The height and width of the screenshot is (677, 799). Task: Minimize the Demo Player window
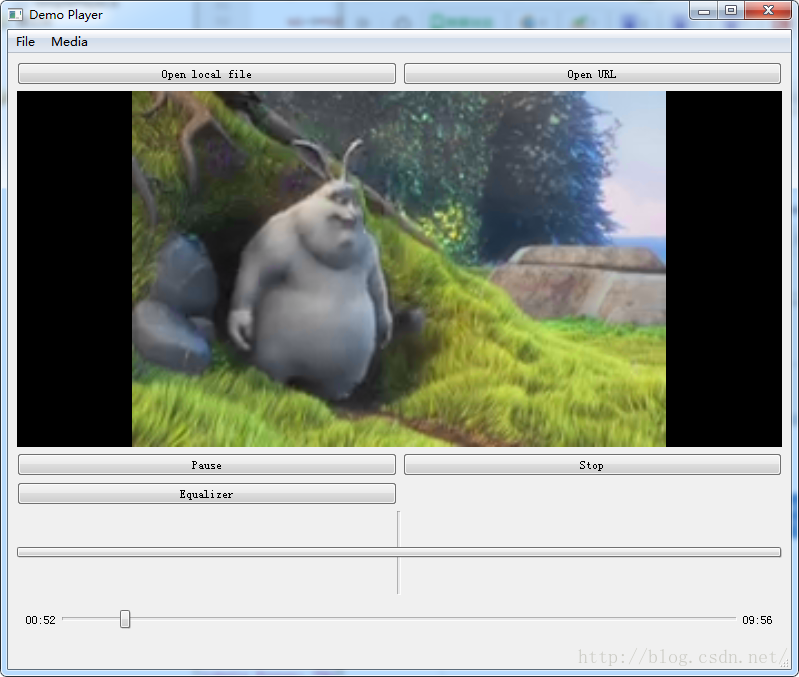coord(704,11)
